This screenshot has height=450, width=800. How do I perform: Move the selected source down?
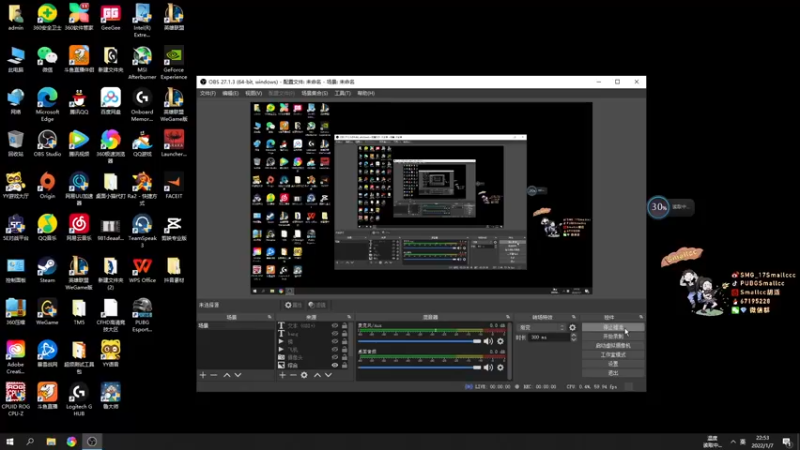(x=328, y=375)
